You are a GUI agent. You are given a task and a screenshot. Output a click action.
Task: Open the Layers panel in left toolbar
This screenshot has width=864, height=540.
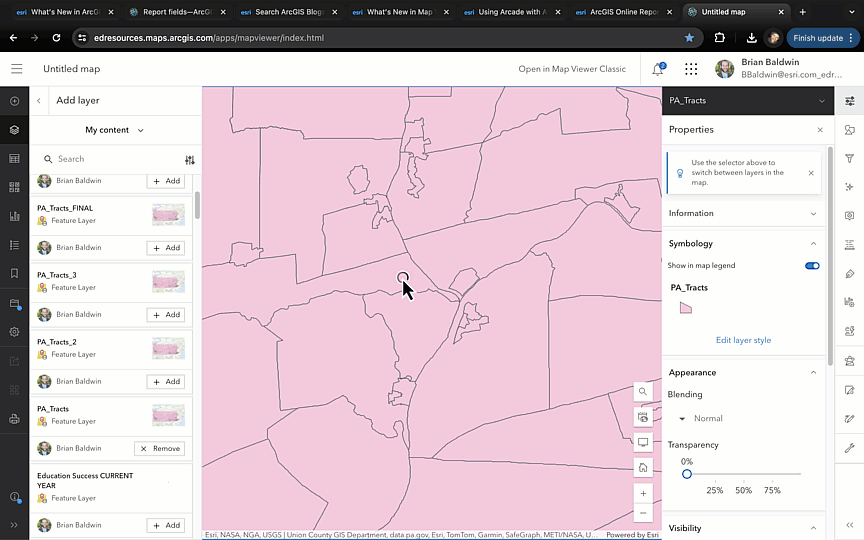pos(14,130)
